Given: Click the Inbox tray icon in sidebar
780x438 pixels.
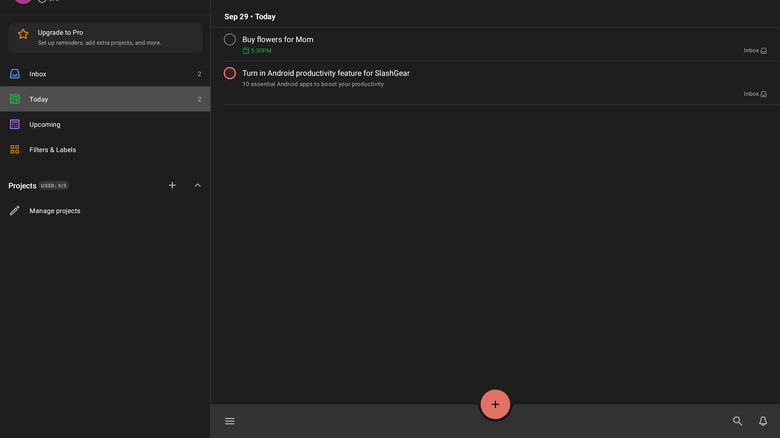Looking at the screenshot, I should click(x=14, y=74).
